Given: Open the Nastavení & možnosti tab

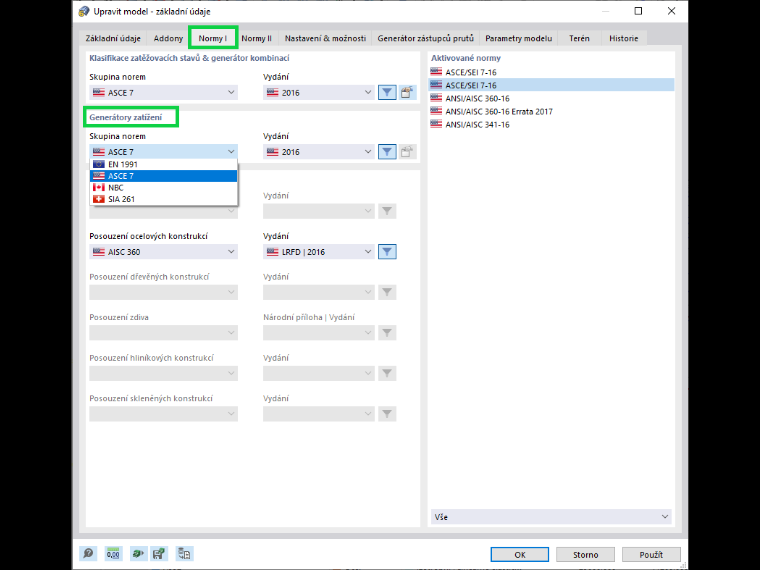Looking at the screenshot, I should pos(325,38).
